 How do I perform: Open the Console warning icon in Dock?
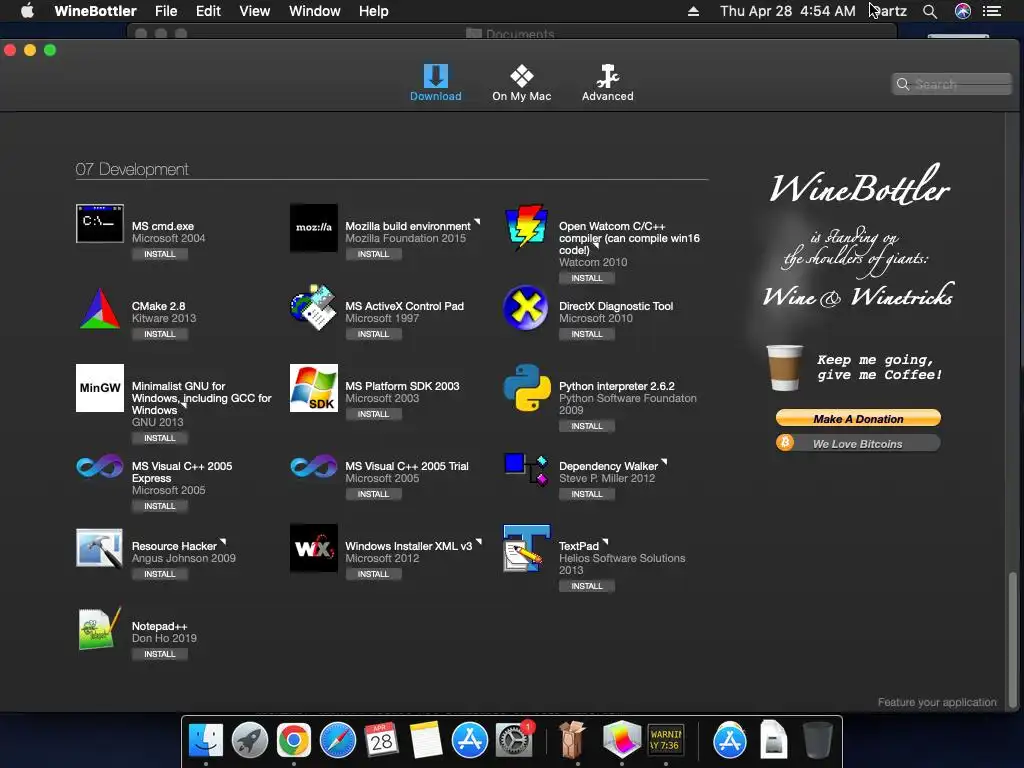tap(666, 740)
